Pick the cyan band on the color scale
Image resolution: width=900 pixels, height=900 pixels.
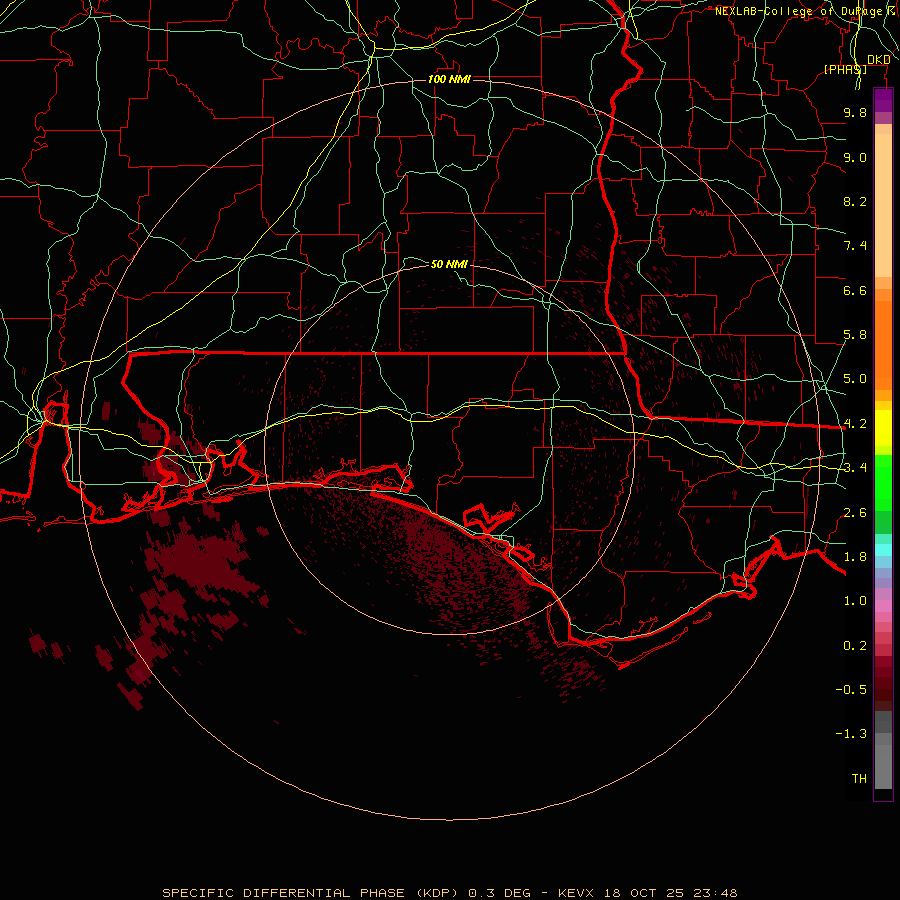point(883,550)
